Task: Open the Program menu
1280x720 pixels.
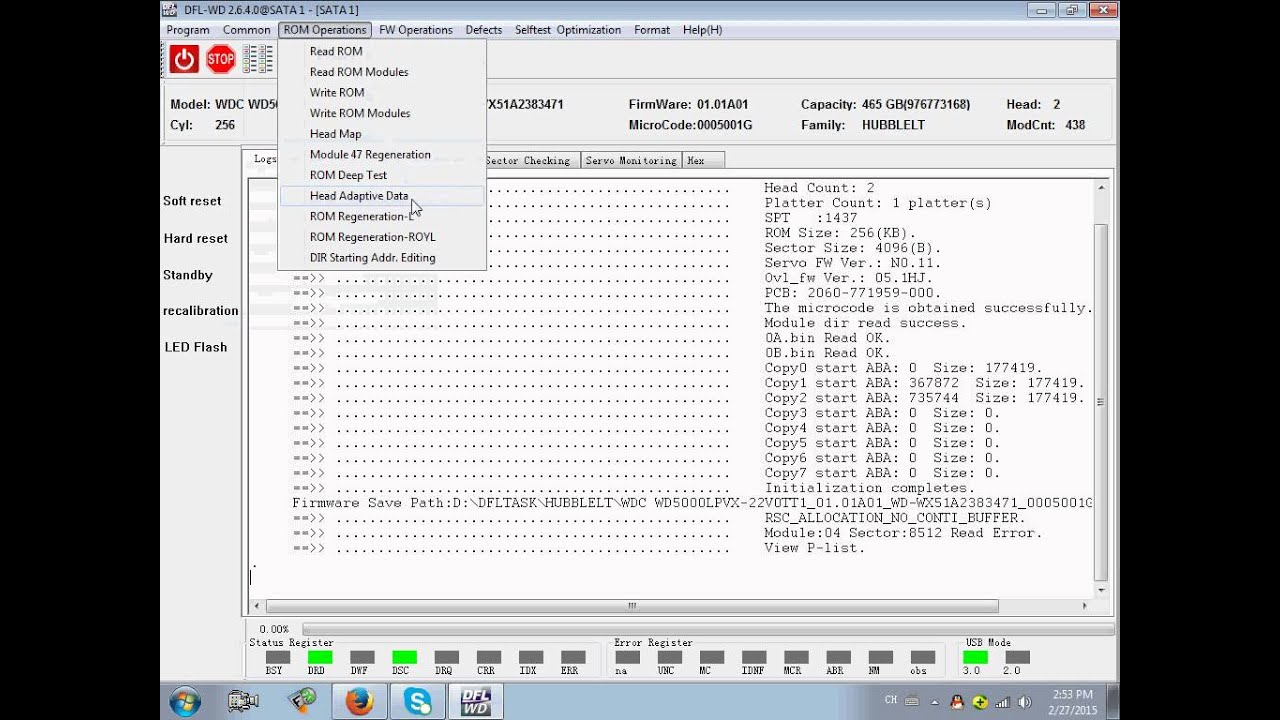Action: [188, 30]
